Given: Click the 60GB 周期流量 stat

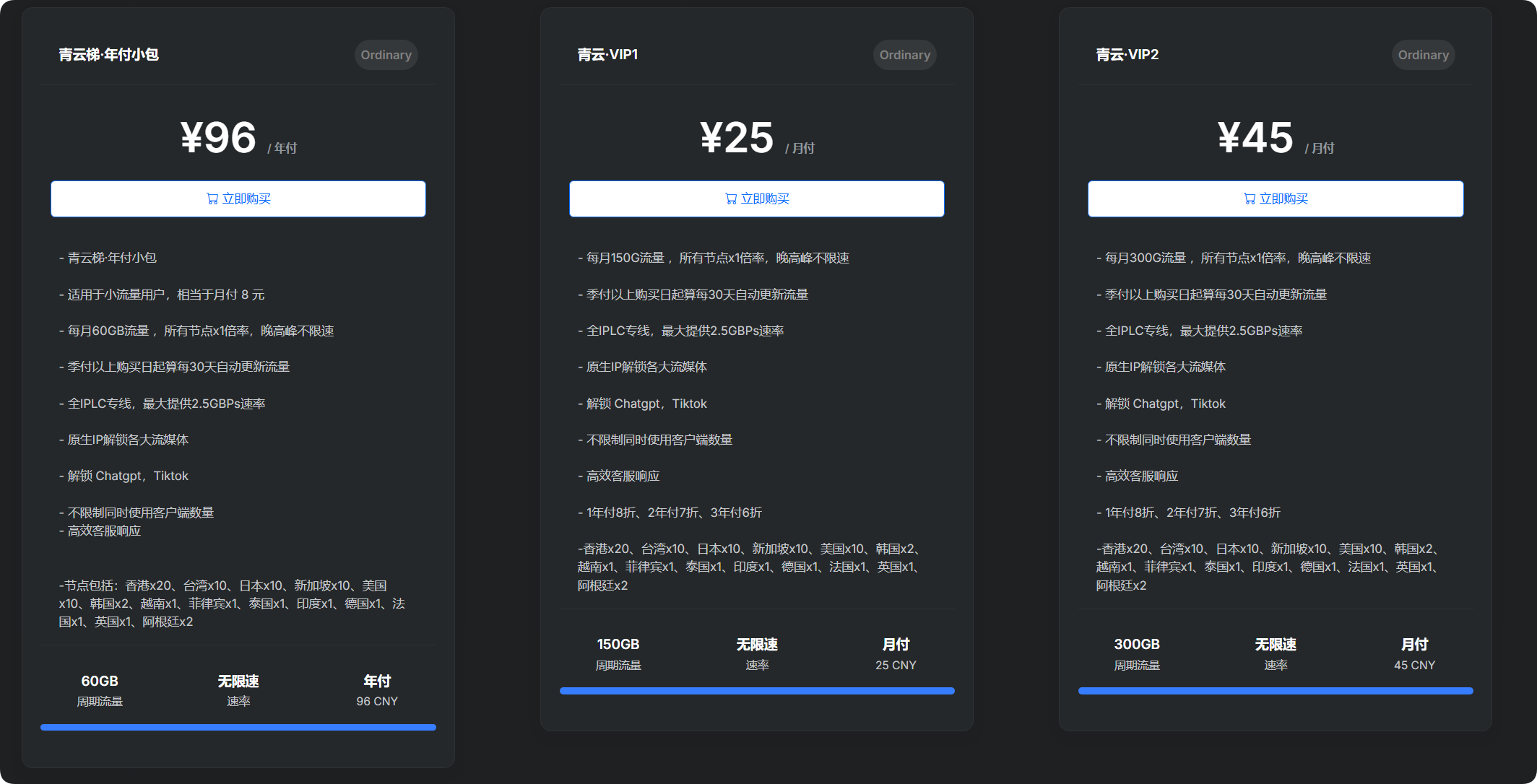Looking at the screenshot, I should (100, 690).
